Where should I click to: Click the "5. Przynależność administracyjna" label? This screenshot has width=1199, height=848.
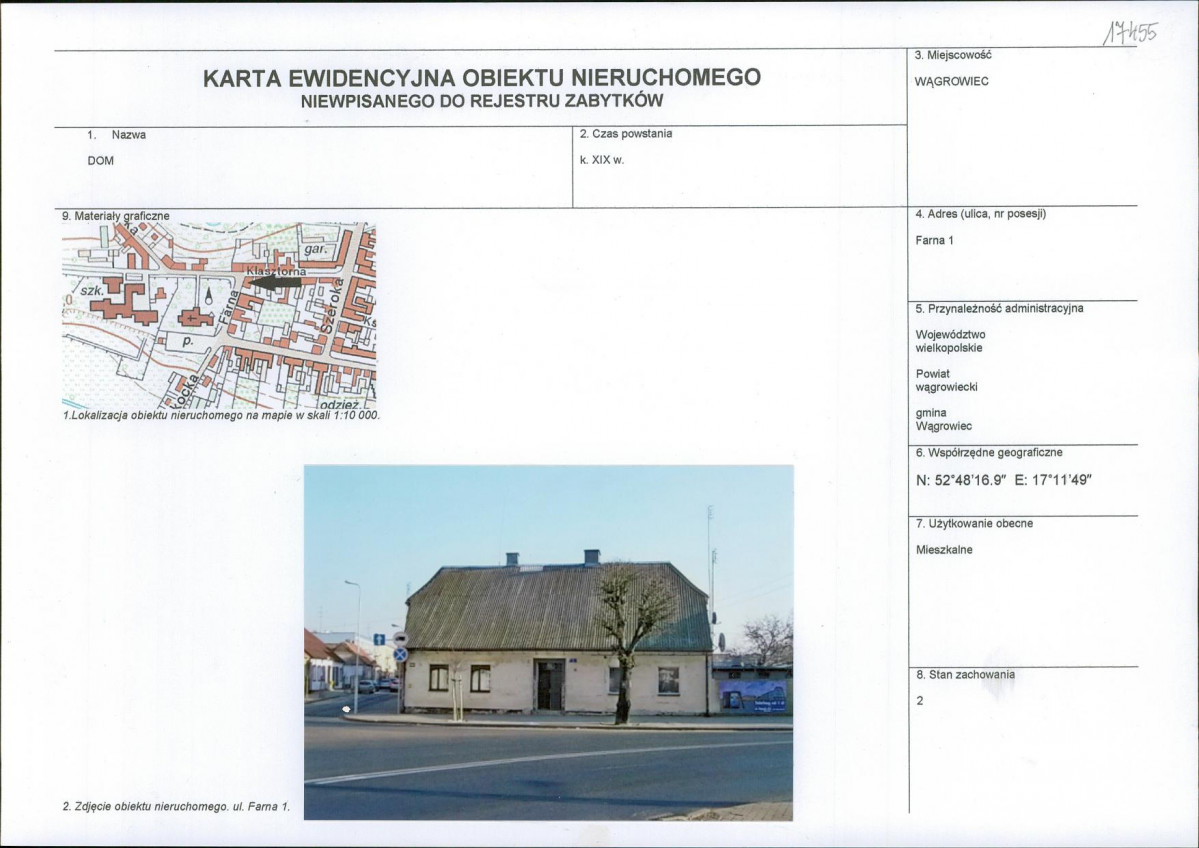tap(999, 309)
